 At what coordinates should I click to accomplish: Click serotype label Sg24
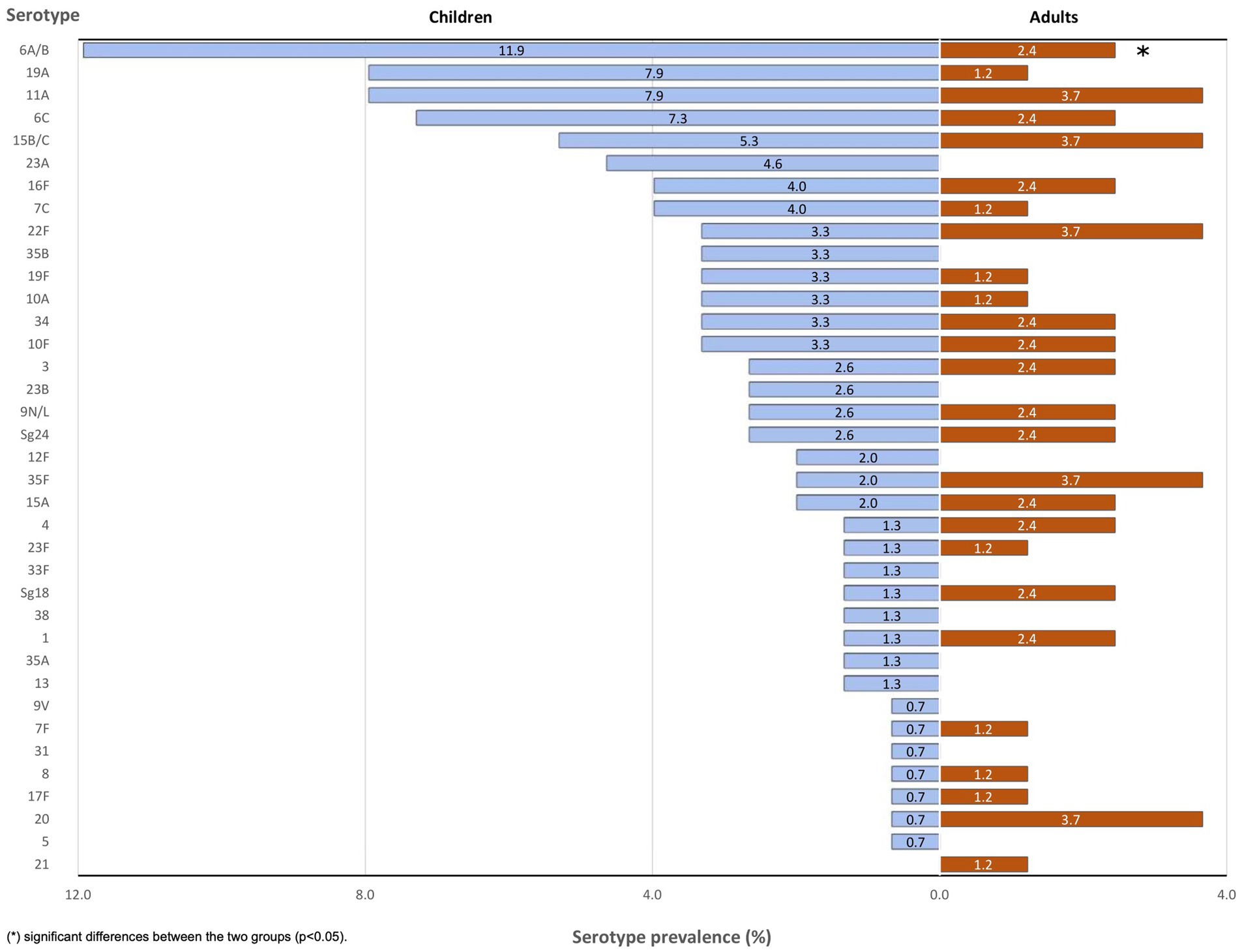tap(35, 434)
